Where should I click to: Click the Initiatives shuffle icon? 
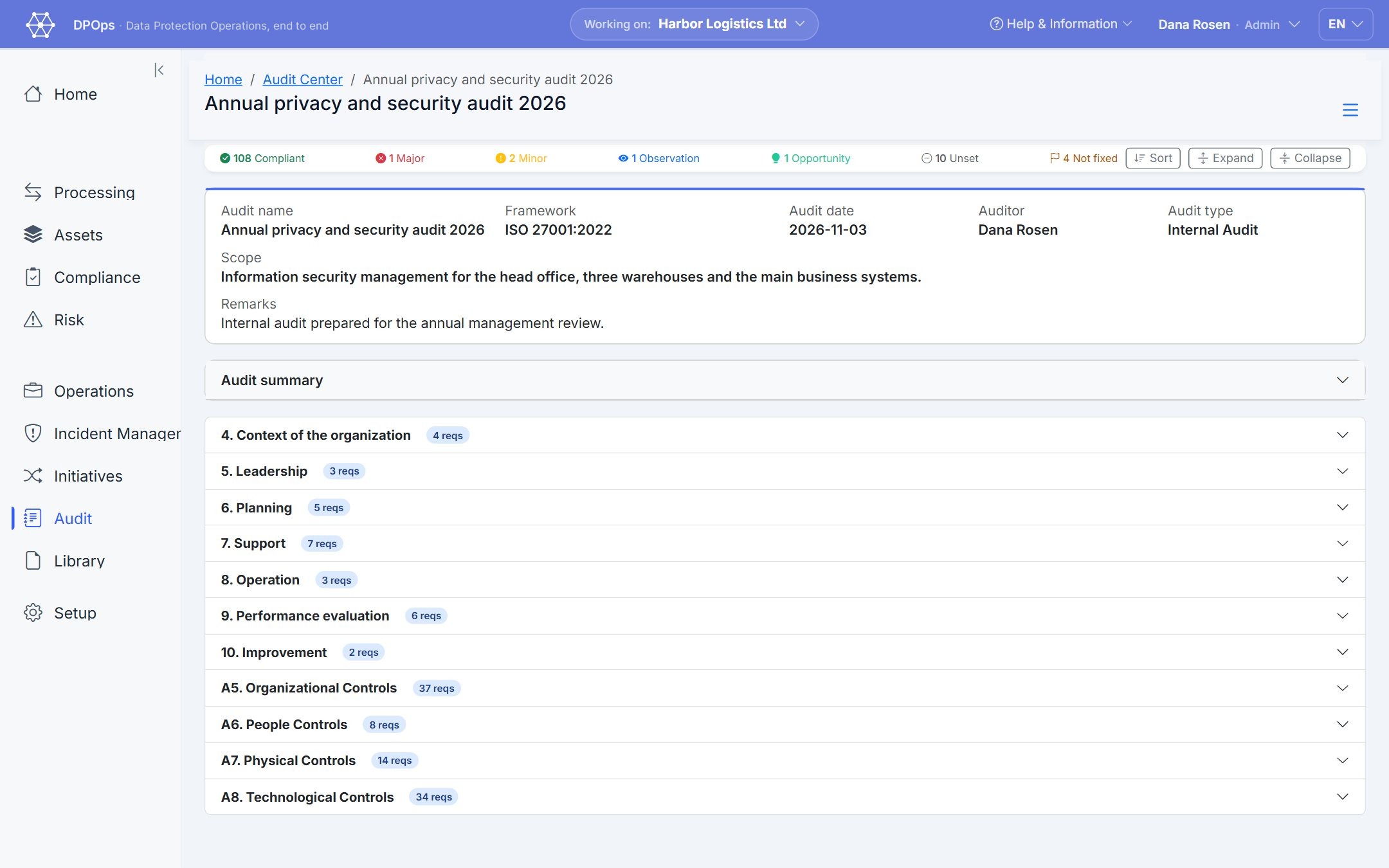coord(33,476)
